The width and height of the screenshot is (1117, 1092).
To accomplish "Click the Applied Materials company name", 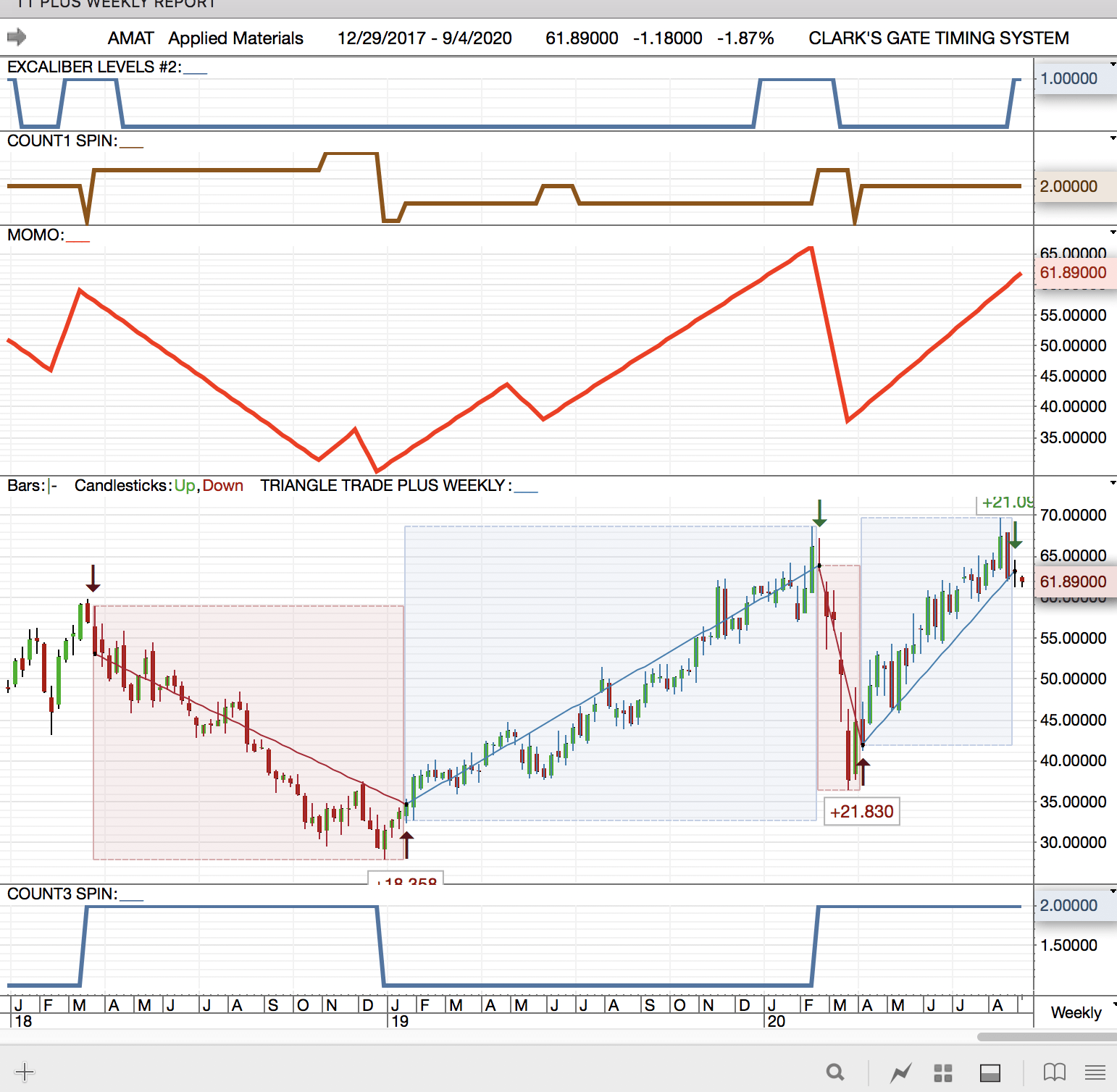I will [x=236, y=38].
